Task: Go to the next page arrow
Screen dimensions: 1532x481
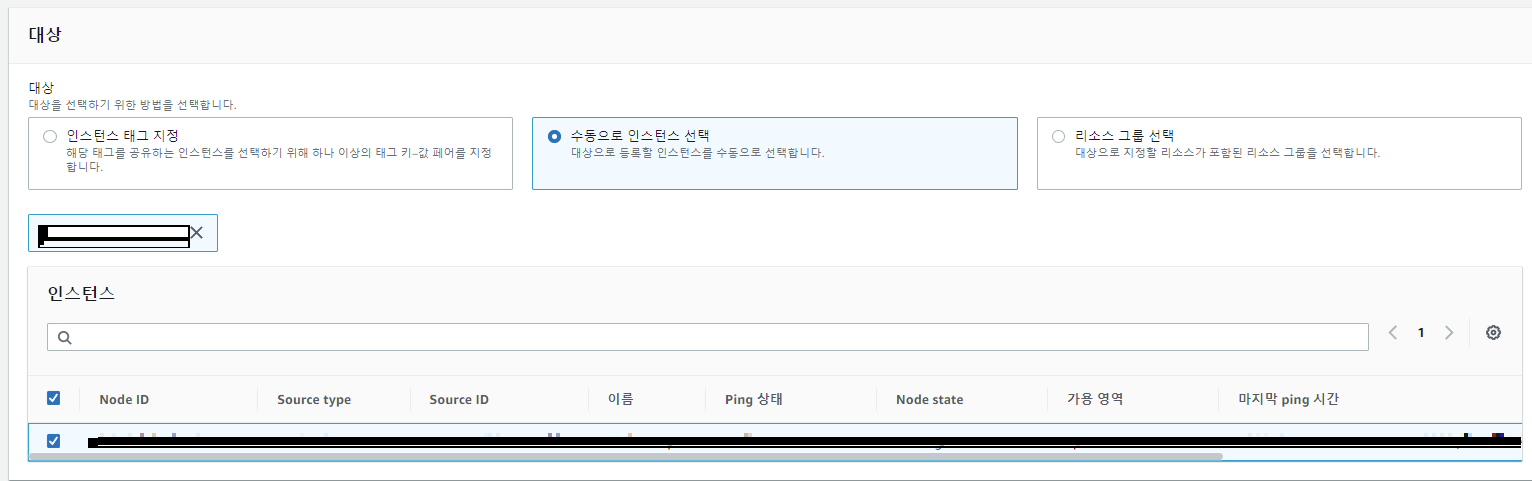Action: coord(1449,333)
